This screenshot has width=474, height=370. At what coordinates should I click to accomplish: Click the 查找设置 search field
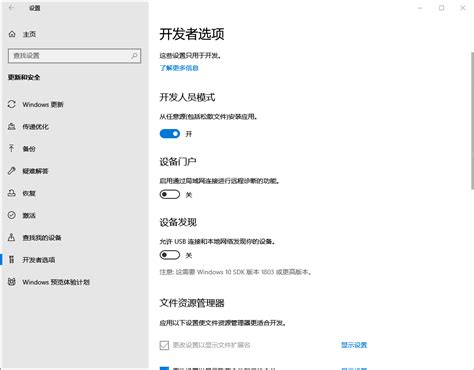74,56
